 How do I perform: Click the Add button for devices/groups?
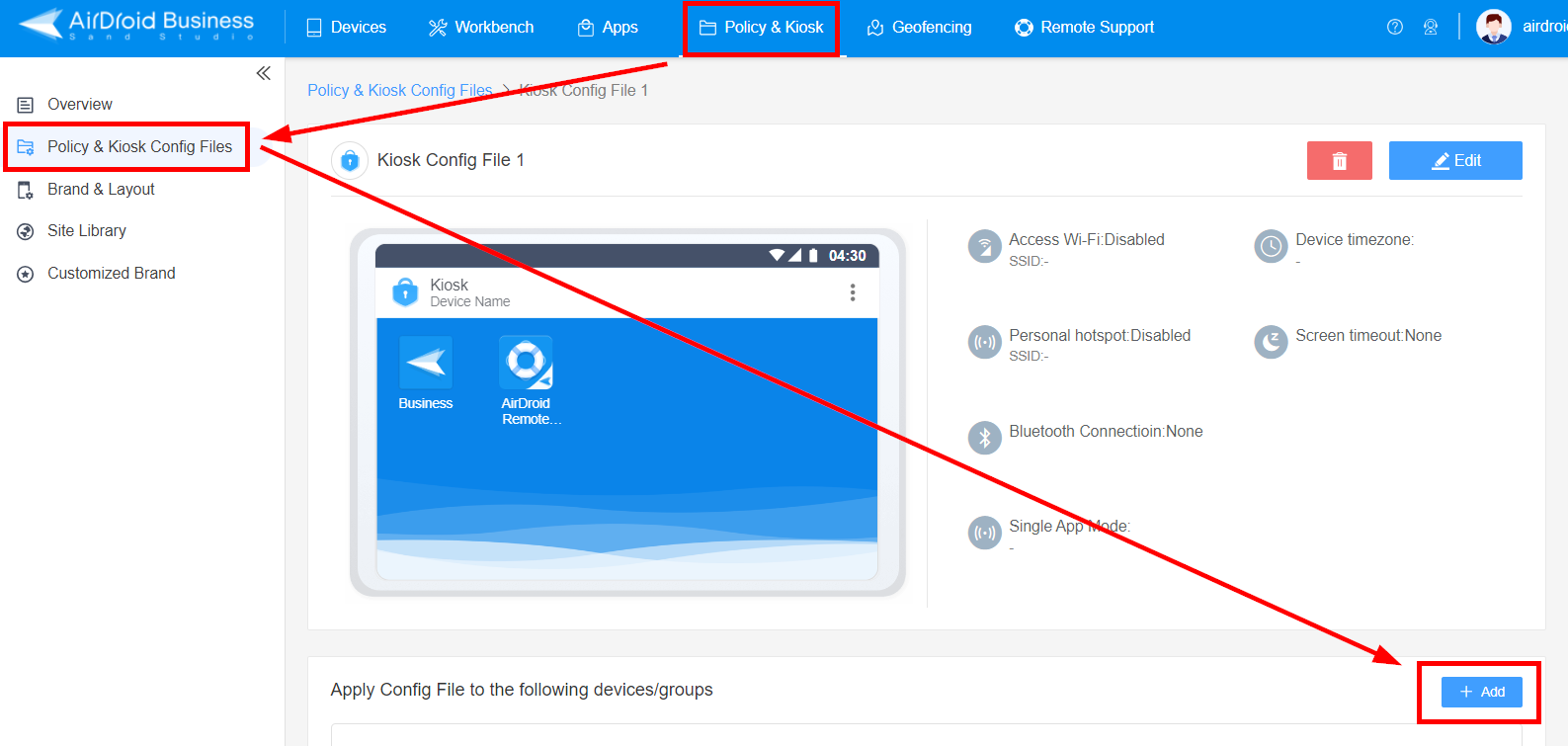pos(1482,692)
